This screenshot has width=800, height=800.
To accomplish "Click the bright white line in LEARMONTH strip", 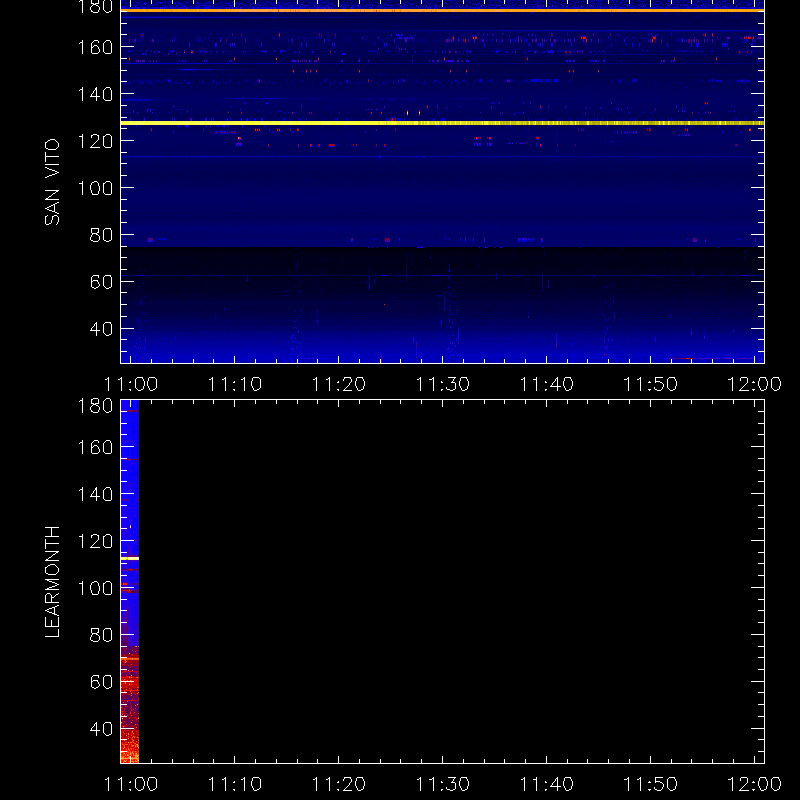I will pos(130,559).
